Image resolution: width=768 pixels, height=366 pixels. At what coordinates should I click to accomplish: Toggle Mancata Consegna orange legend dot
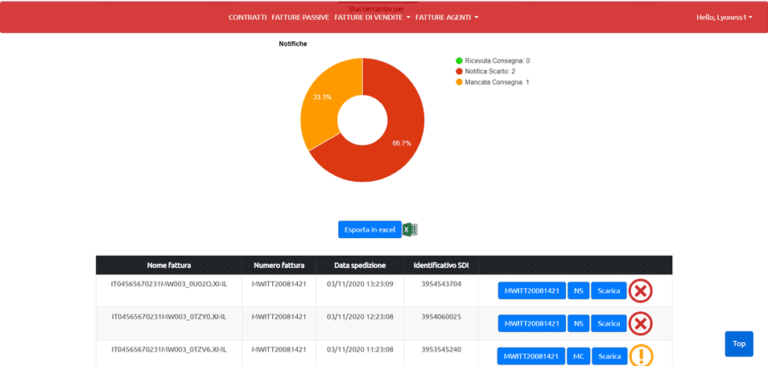point(459,82)
